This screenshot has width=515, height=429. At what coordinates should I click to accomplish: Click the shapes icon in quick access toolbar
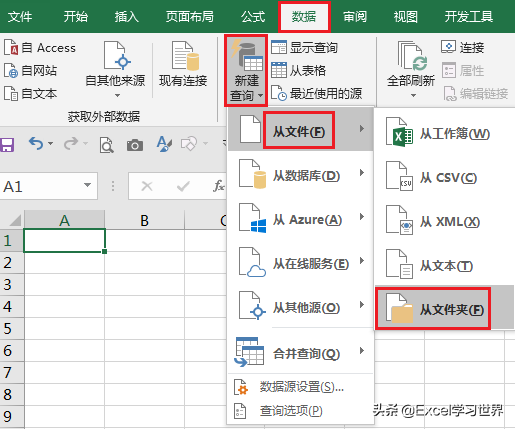click(189, 144)
